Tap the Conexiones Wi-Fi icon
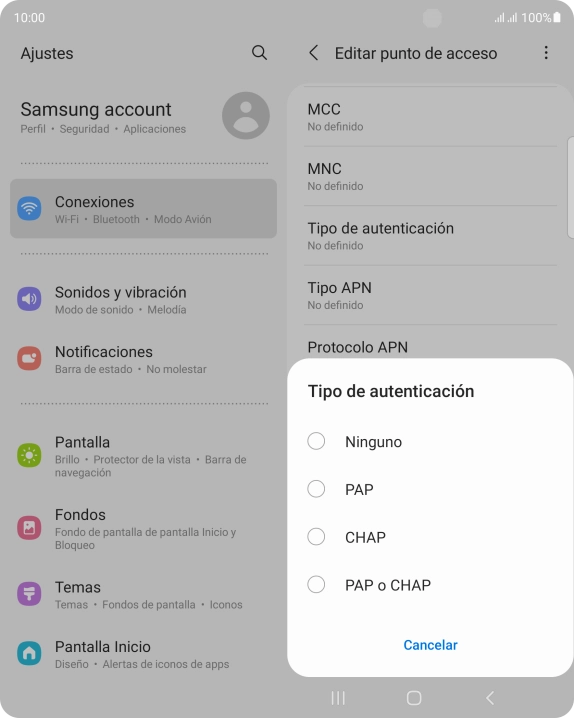 [x=29, y=208]
